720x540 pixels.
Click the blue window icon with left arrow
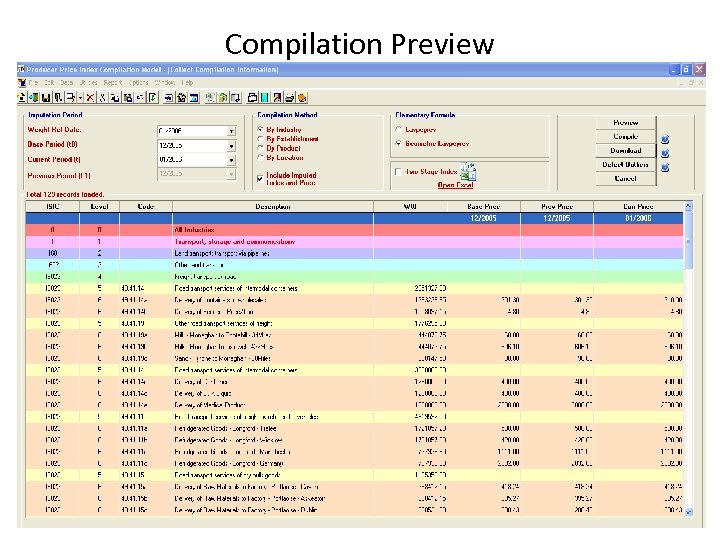pyautogui.click(x=169, y=97)
